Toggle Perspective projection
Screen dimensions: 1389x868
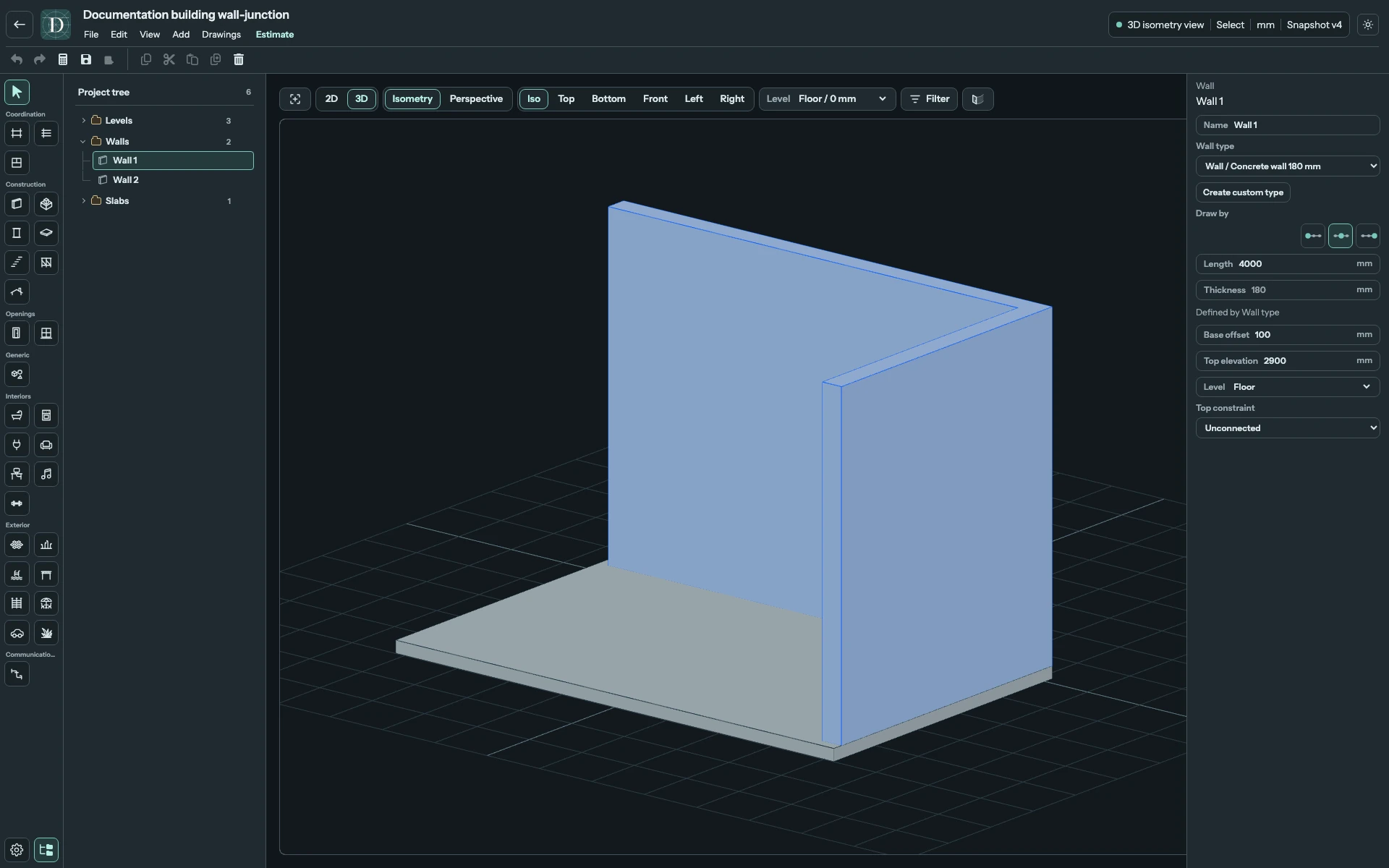pyautogui.click(x=476, y=99)
